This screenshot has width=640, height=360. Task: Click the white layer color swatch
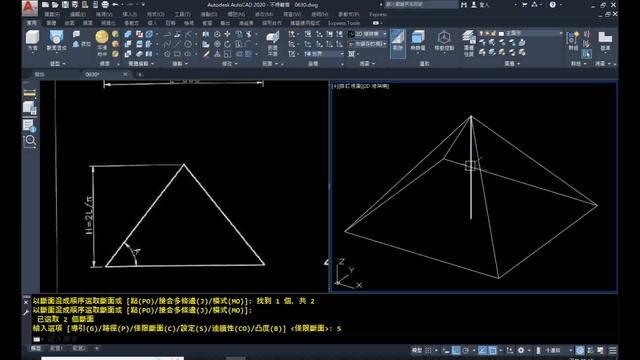click(x=501, y=33)
